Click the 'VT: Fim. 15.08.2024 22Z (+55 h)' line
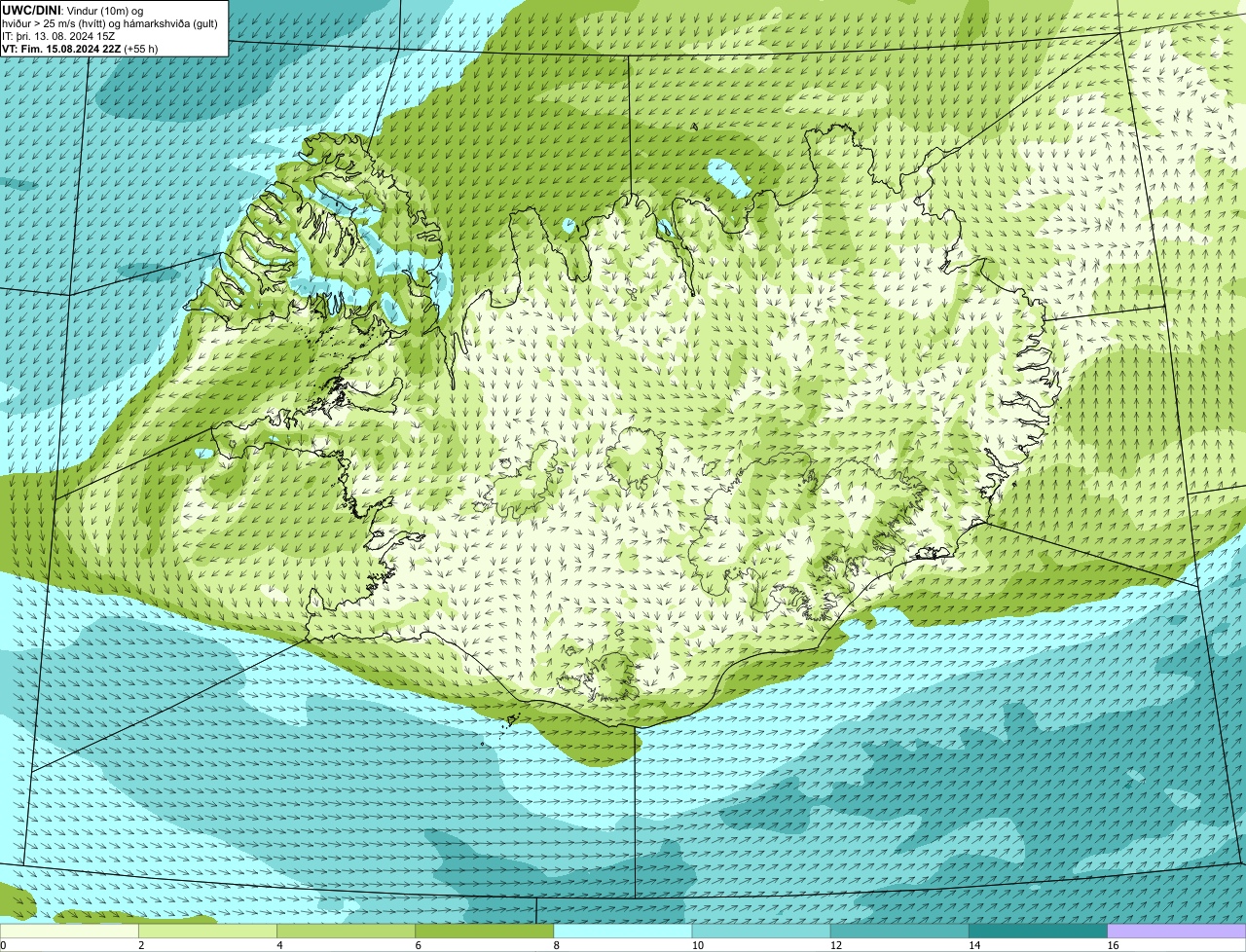The image size is (1246, 952). tap(80, 49)
